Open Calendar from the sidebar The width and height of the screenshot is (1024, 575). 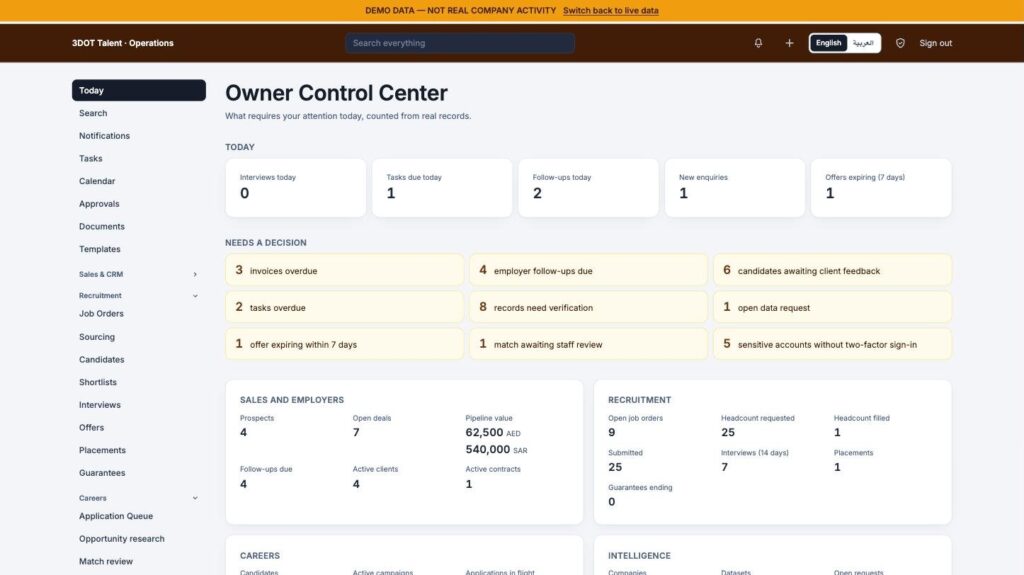(138, 181)
